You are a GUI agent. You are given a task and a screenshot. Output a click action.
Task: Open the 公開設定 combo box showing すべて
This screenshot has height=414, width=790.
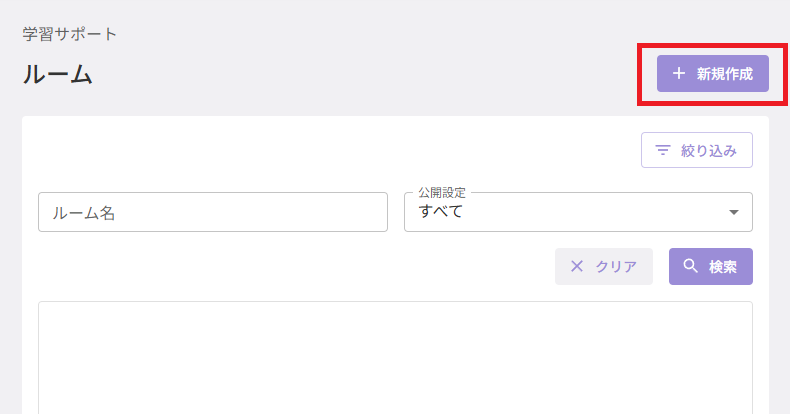(x=578, y=212)
